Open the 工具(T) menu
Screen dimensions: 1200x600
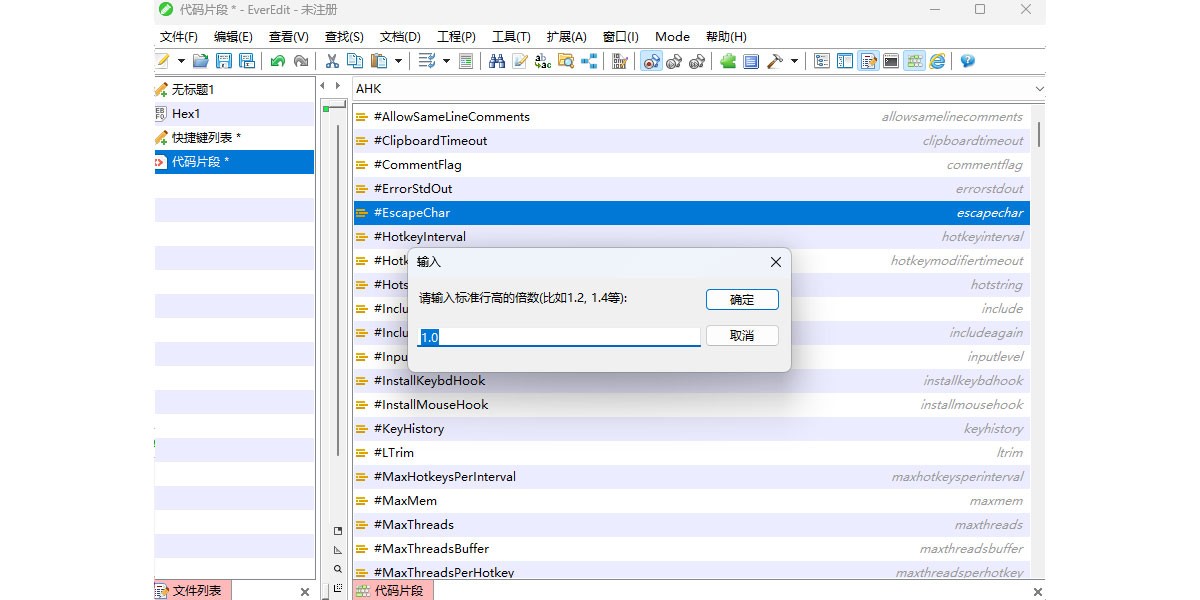511,37
